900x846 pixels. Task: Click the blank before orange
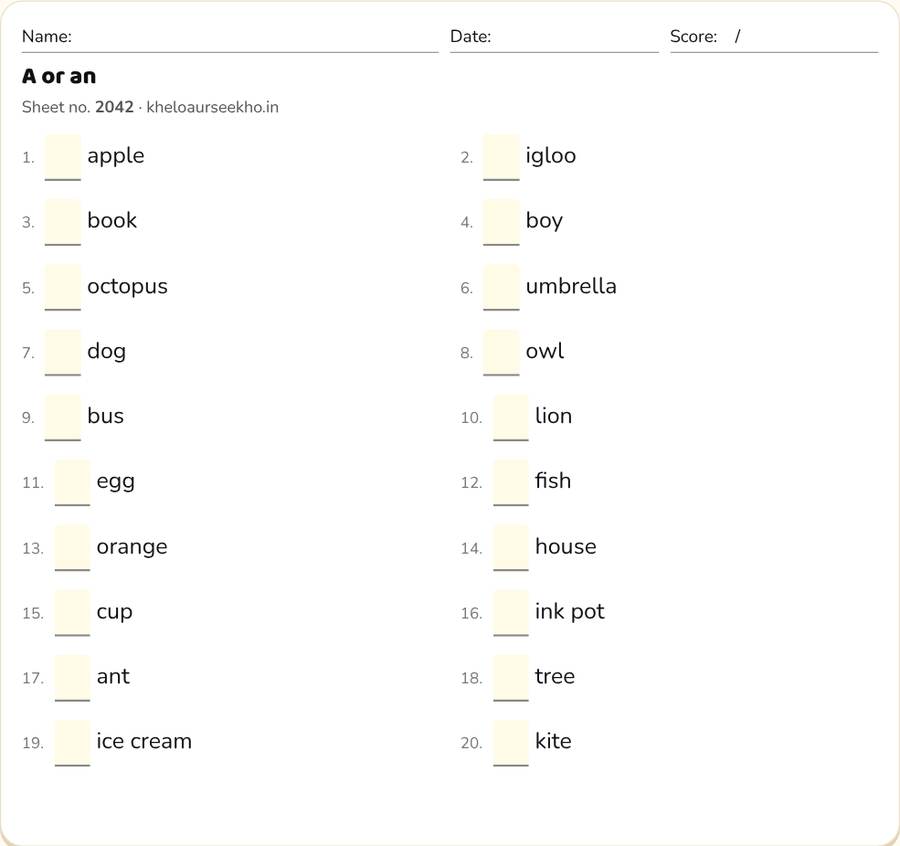72,548
